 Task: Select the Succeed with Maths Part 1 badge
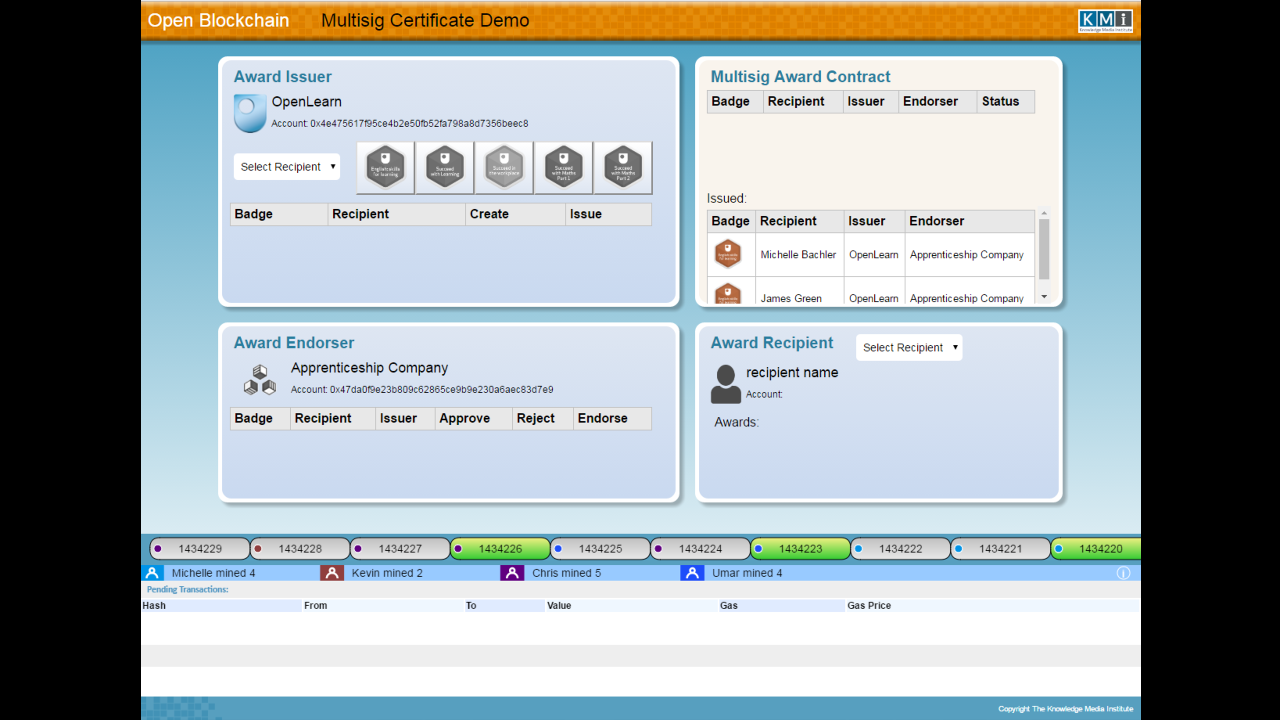[564, 167]
